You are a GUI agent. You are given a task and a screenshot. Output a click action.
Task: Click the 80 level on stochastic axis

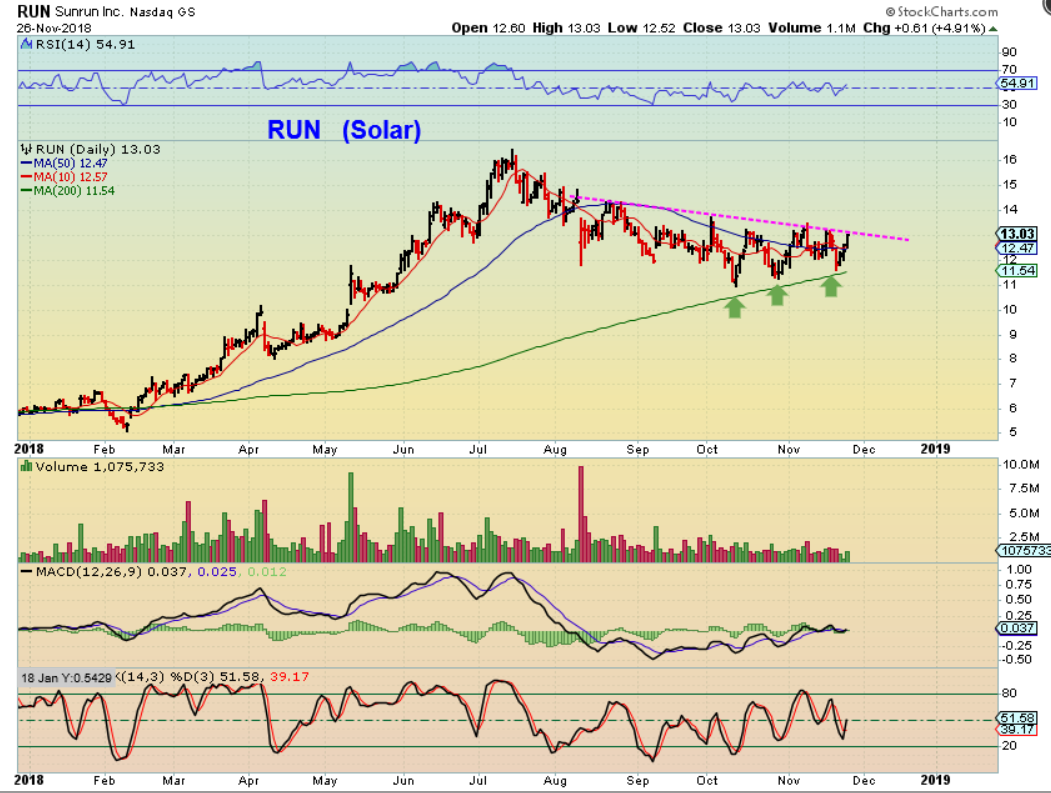pos(1009,693)
